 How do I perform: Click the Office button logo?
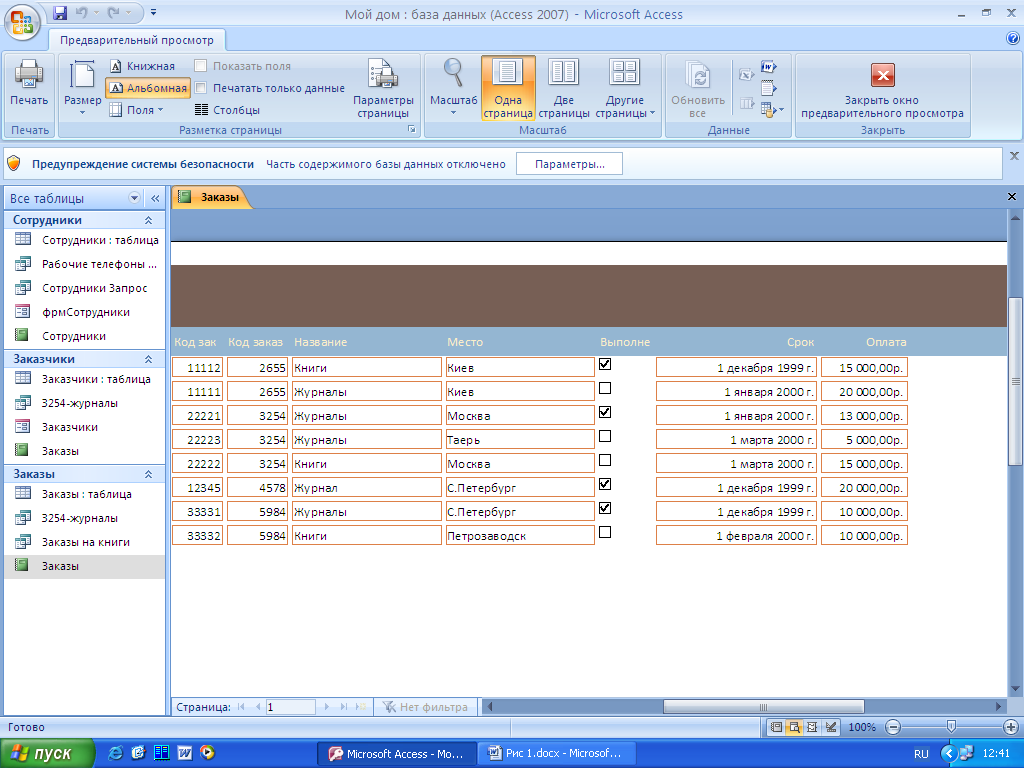coord(22,22)
